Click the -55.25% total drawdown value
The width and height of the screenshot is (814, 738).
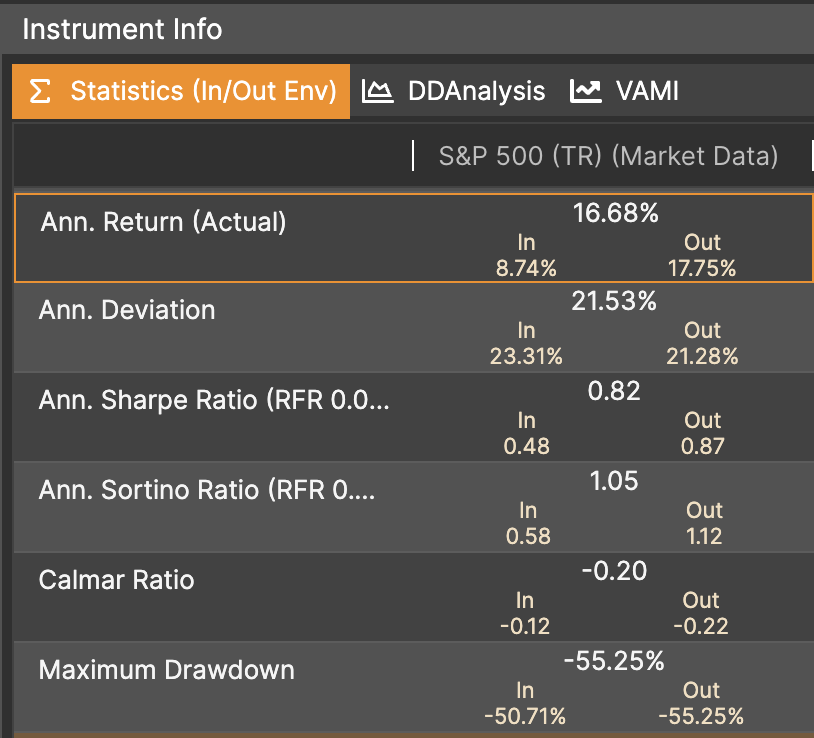tap(614, 661)
